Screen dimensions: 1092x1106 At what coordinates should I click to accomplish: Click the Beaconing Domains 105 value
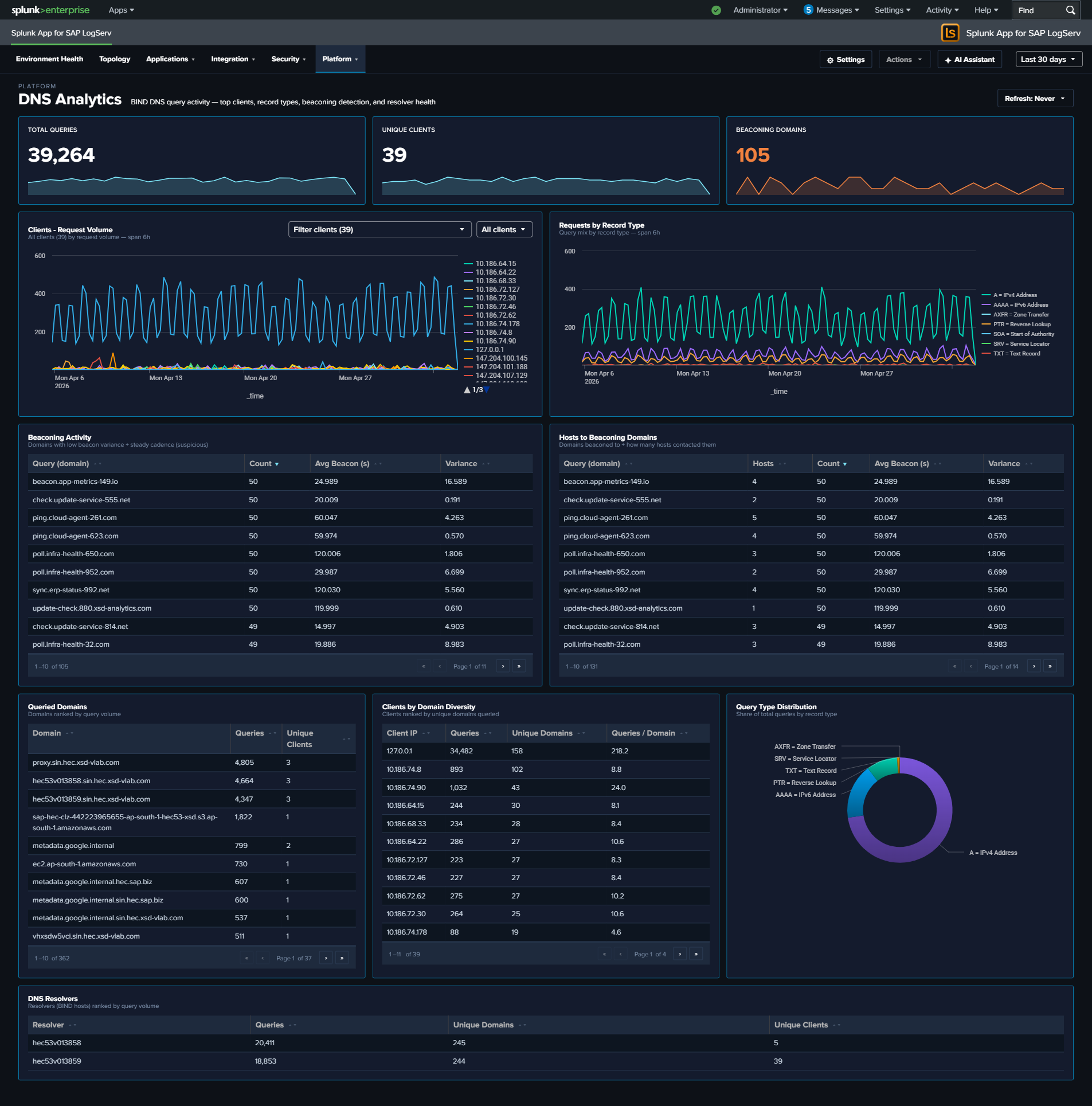pyautogui.click(x=753, y=155)
